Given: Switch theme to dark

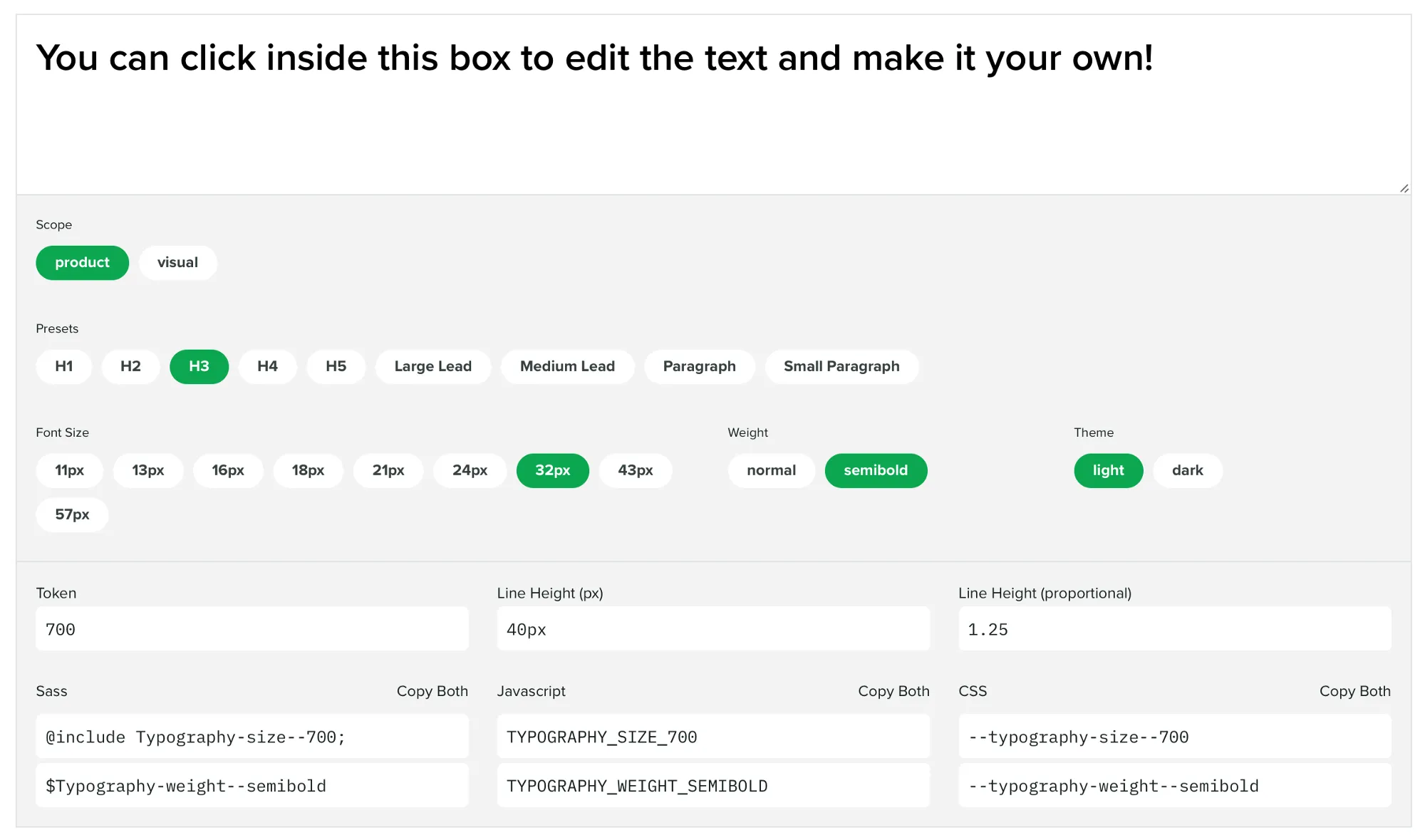Looking at the screenshot, I should (x=1187, y=470).
